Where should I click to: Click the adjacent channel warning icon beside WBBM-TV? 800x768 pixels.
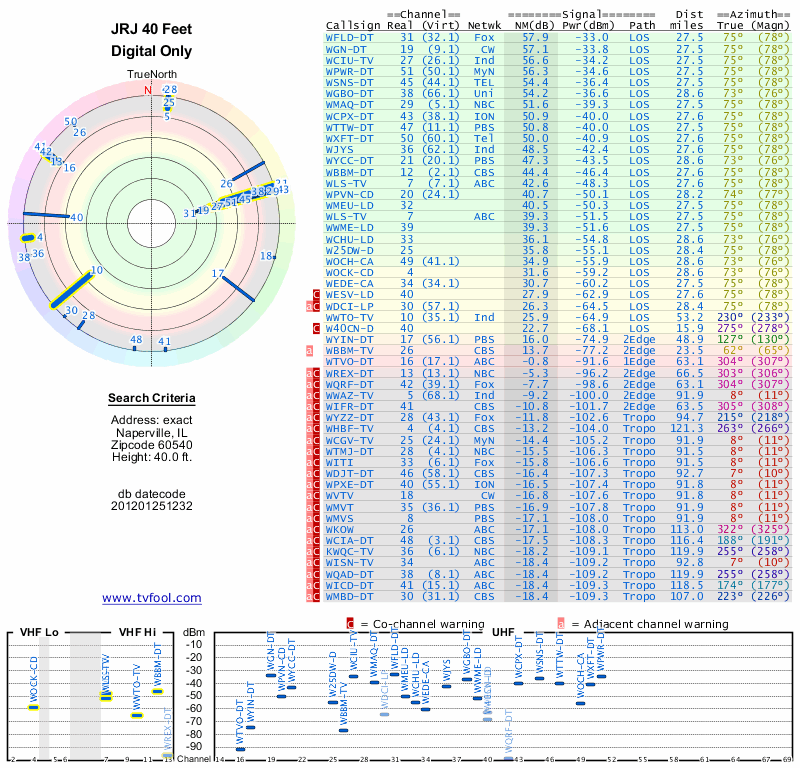coord(310,350)
